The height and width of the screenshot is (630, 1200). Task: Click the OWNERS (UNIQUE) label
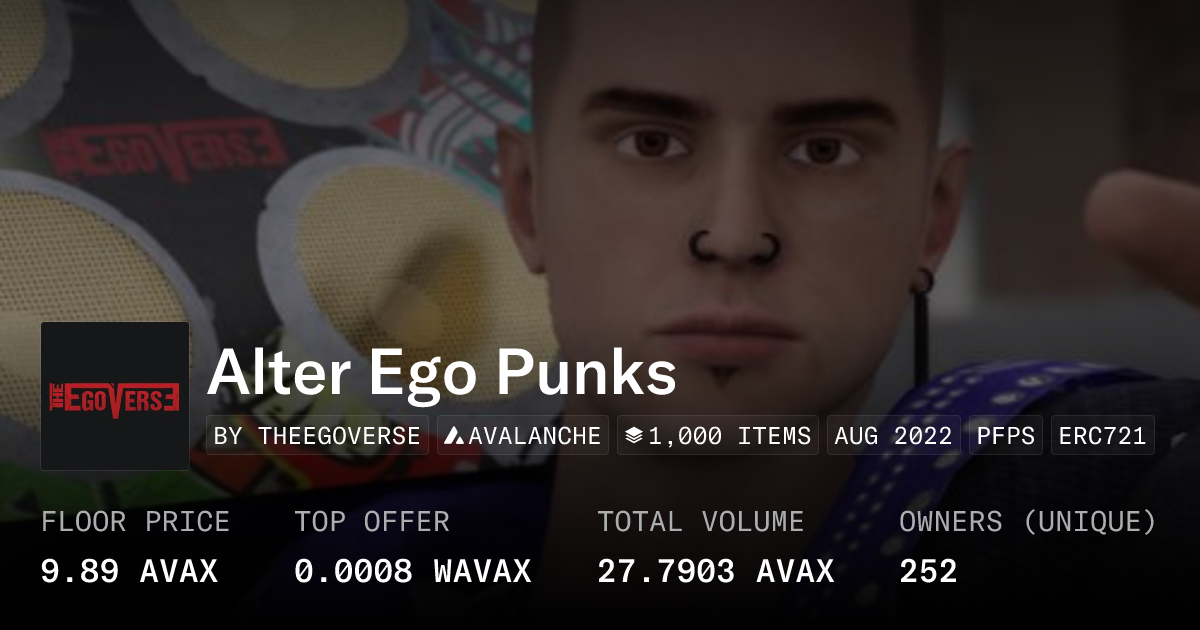pos(1027,522)
